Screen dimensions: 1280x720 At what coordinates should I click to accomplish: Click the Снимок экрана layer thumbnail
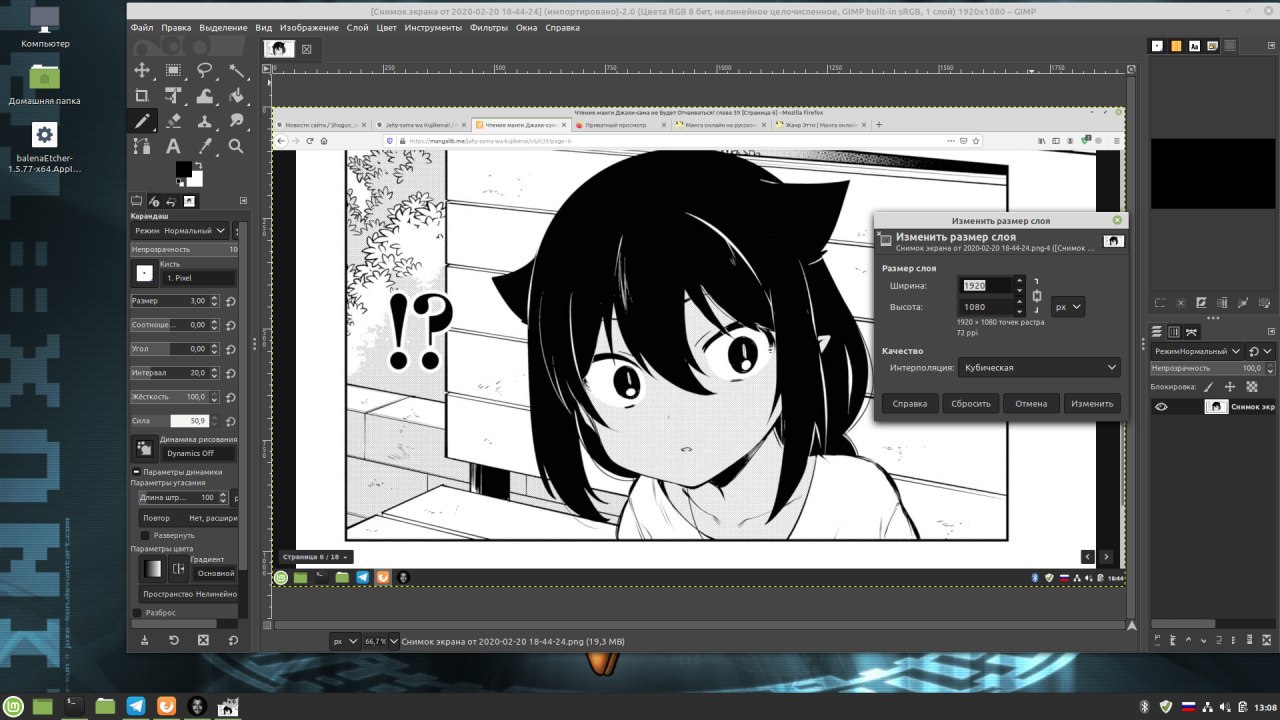point(1216,407)
